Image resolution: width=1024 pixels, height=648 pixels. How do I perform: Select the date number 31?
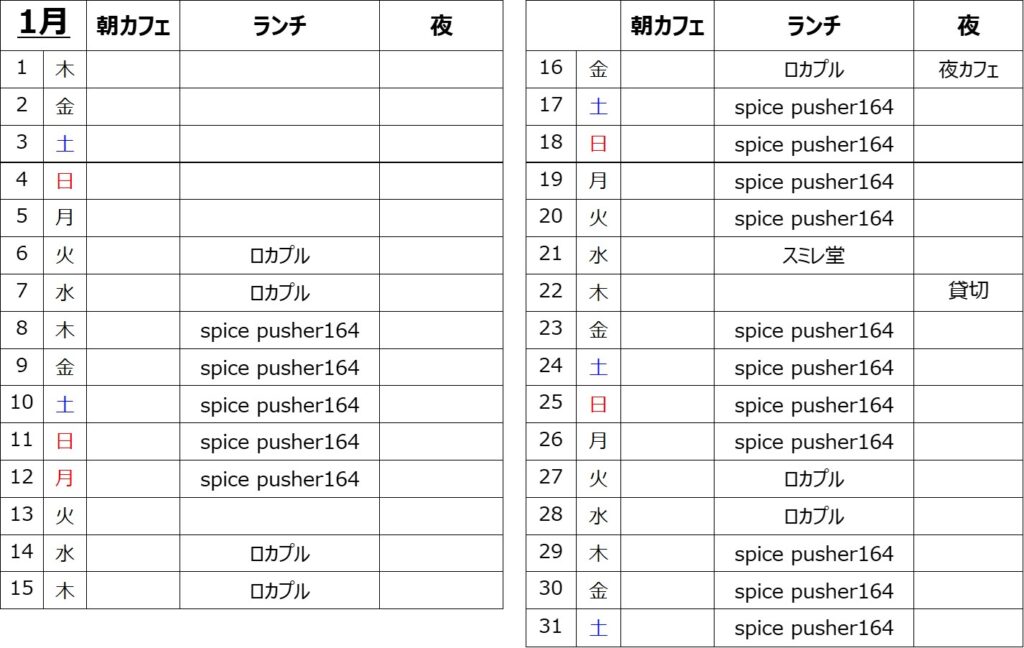pyautogui.click(x=551, y=627)
